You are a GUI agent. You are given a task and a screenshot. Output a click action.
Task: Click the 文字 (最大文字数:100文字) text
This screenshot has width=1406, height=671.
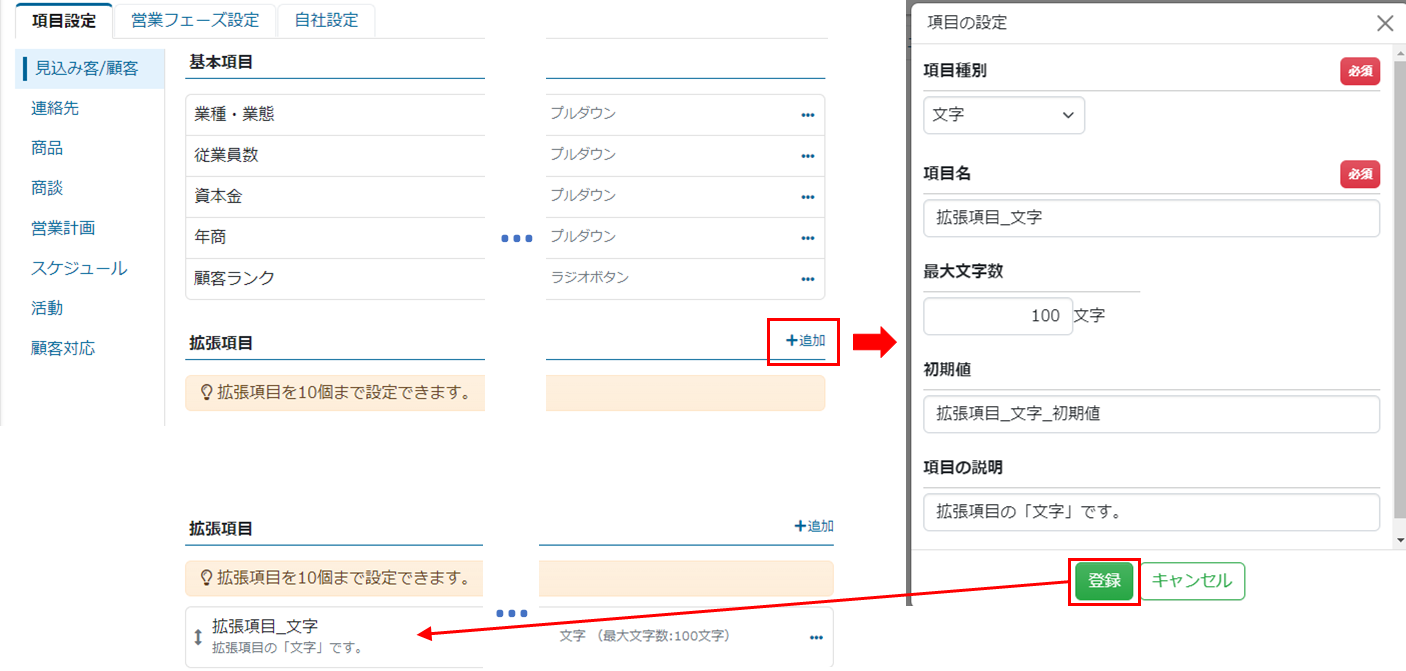coord(645,636)
